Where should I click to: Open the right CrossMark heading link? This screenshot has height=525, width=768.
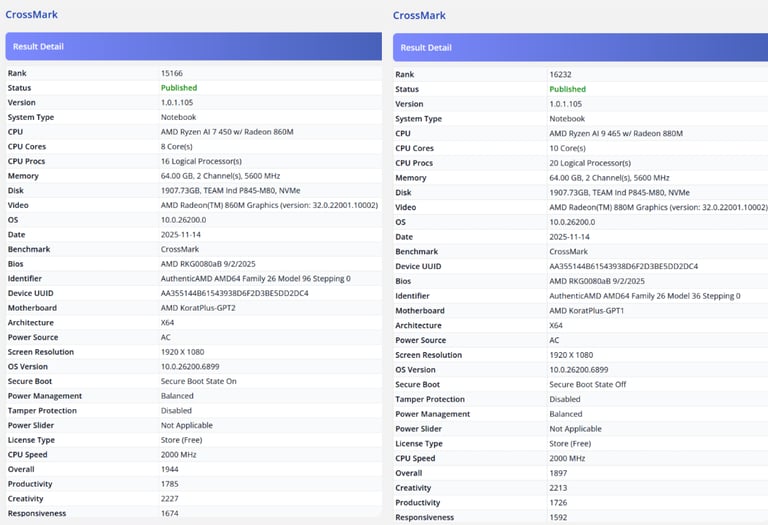(419, 16)
